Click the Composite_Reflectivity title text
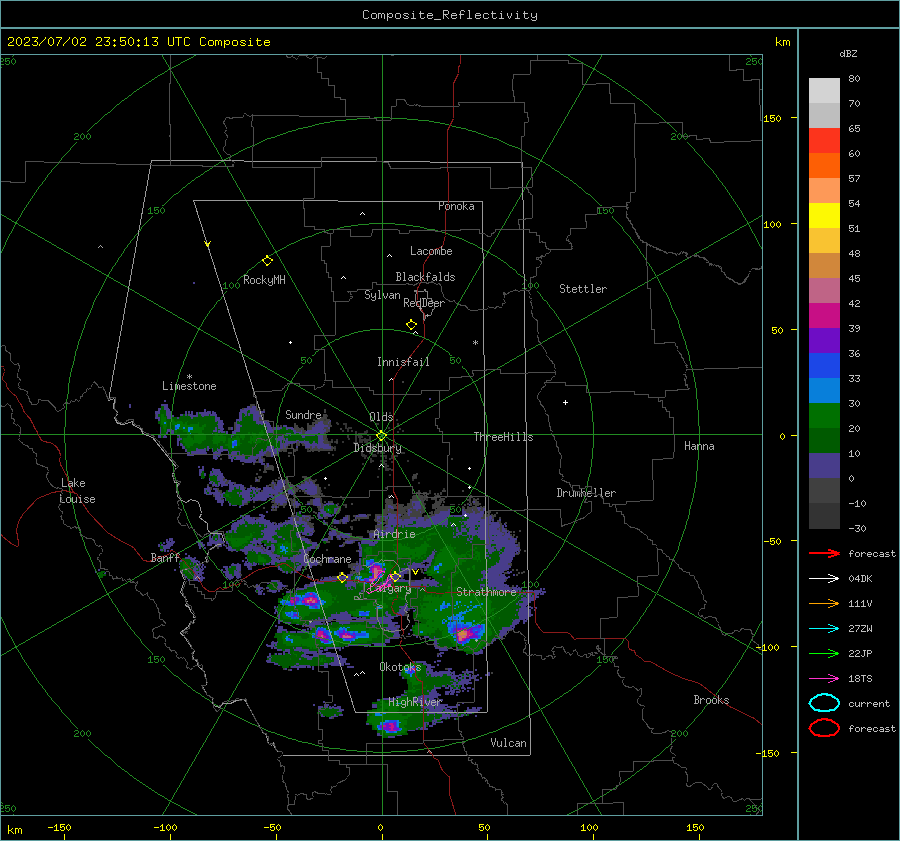Viewport: 900px width, 841px height. pos(449,15)
